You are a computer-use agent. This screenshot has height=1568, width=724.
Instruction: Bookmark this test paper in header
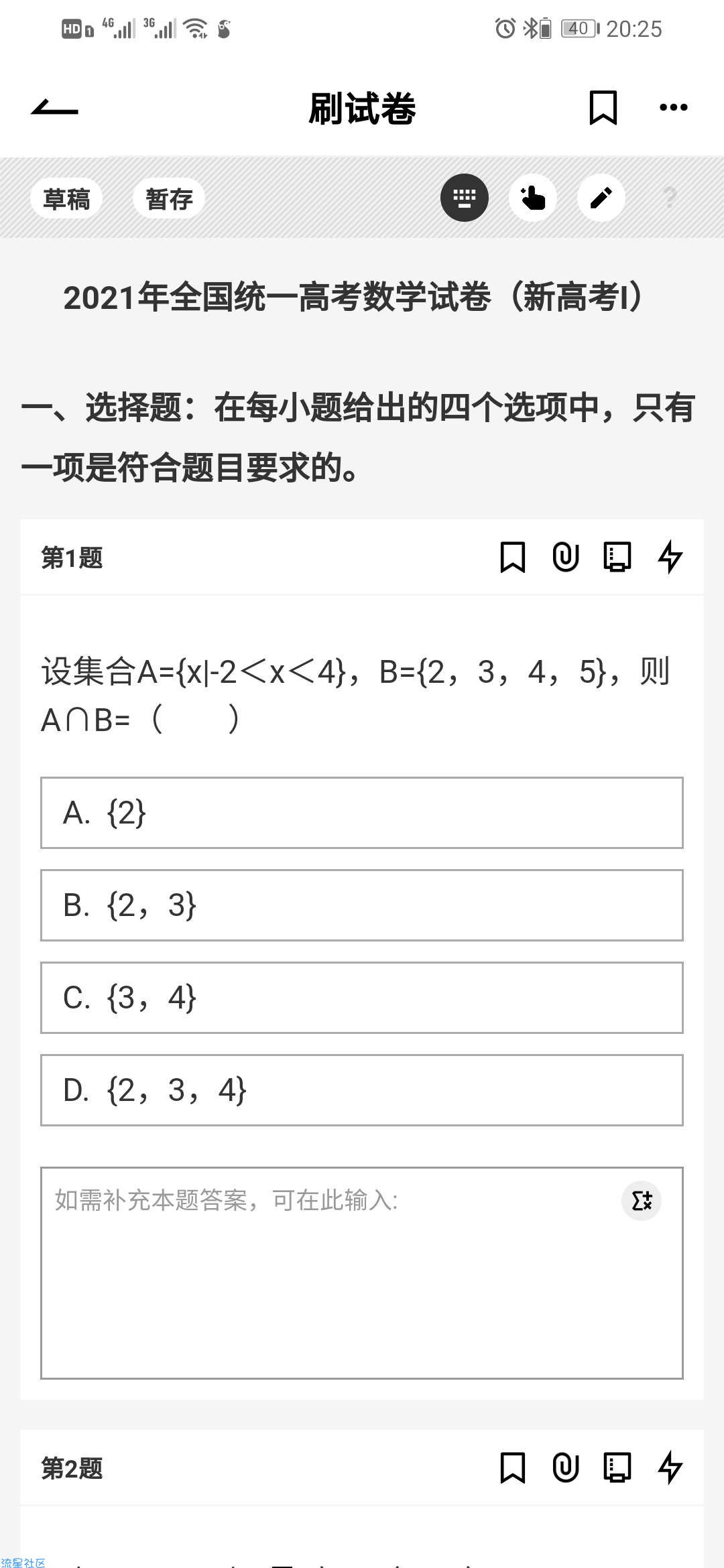point(603,107)
